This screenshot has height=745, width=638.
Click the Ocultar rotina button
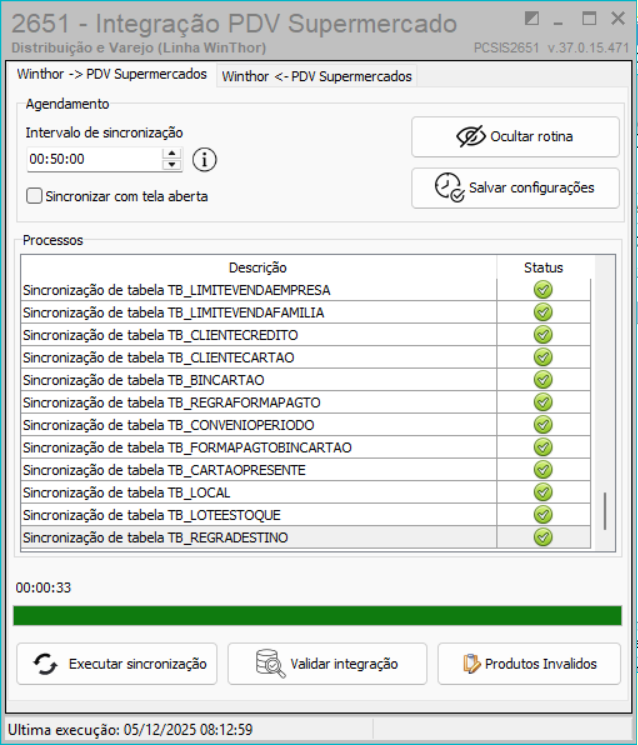coord(515,137)
